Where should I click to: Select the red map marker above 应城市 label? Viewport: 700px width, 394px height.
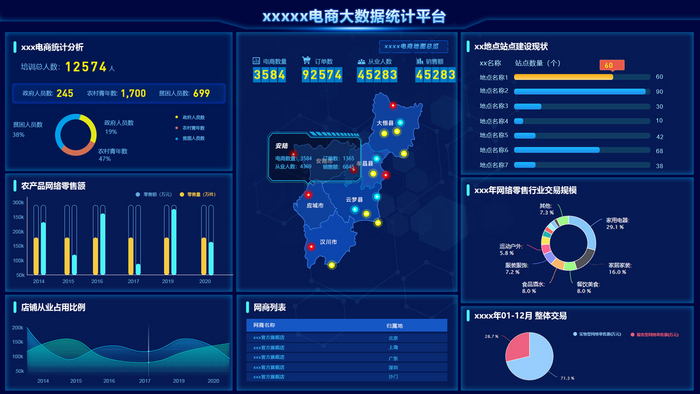(x=308, y=195)
